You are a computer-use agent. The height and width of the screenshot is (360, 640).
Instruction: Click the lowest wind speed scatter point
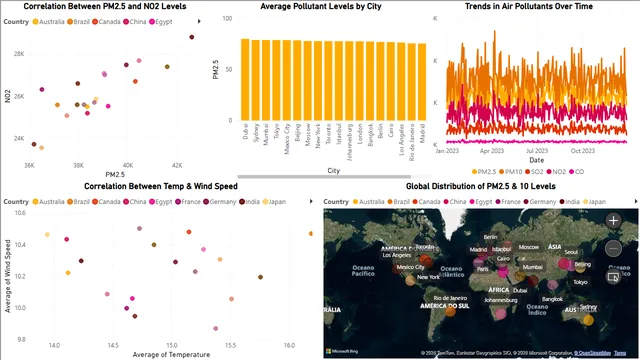216,329
